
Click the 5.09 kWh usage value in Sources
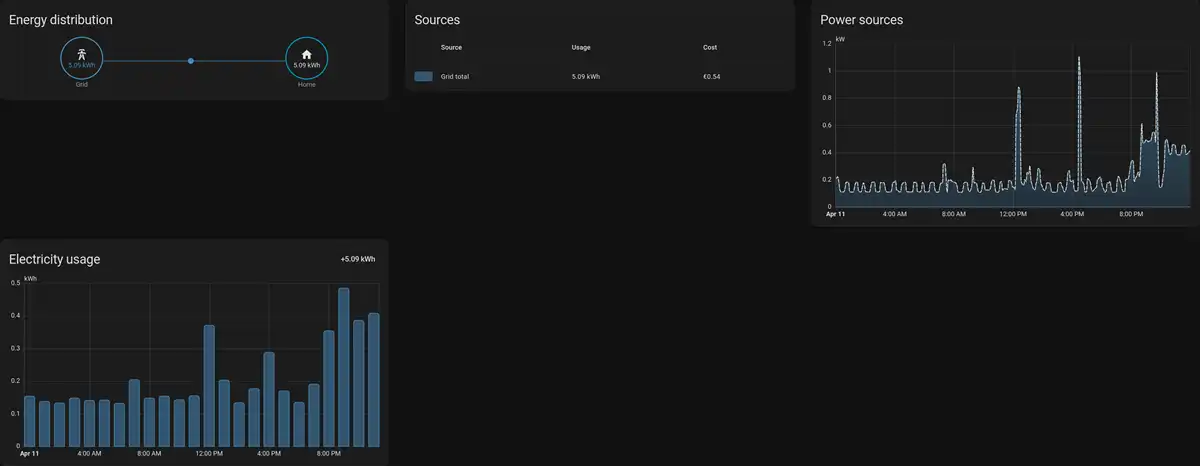coord(586,76)
